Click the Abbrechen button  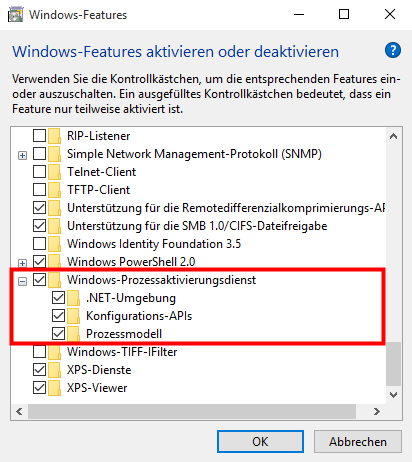(x=358, y=442)
